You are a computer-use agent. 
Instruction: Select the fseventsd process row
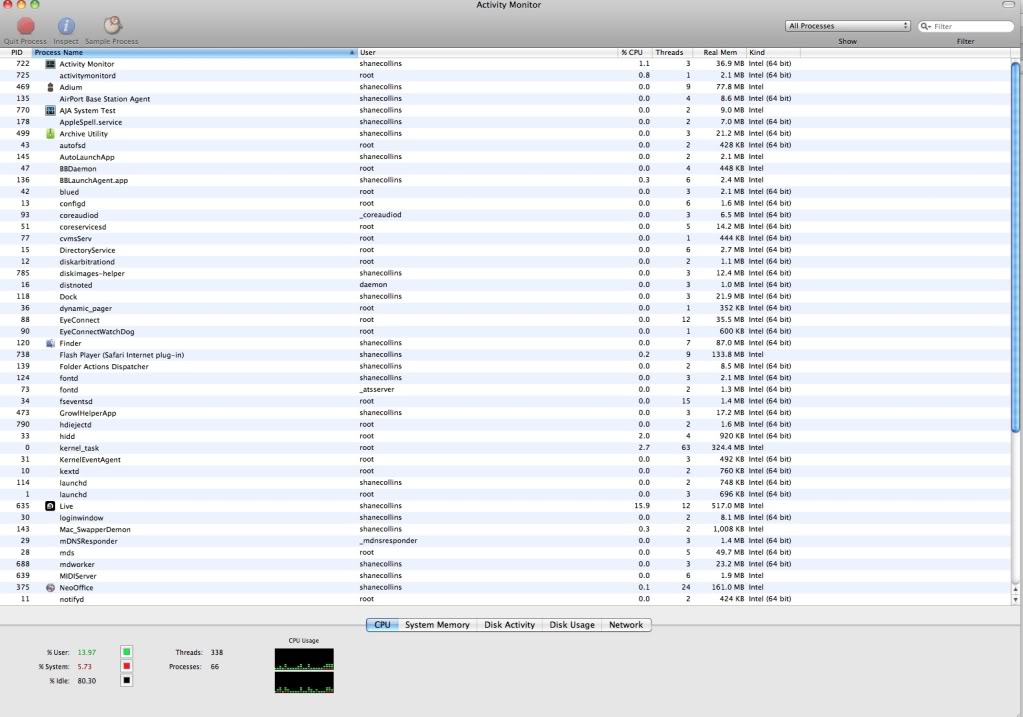[x=506, y=401]
